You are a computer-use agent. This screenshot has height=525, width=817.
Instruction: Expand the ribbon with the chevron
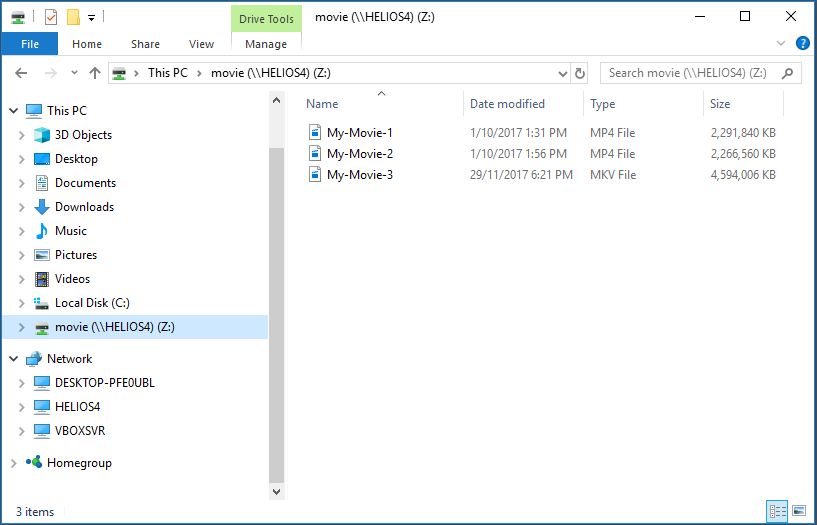pyautogui.click(x=781, y=43)
